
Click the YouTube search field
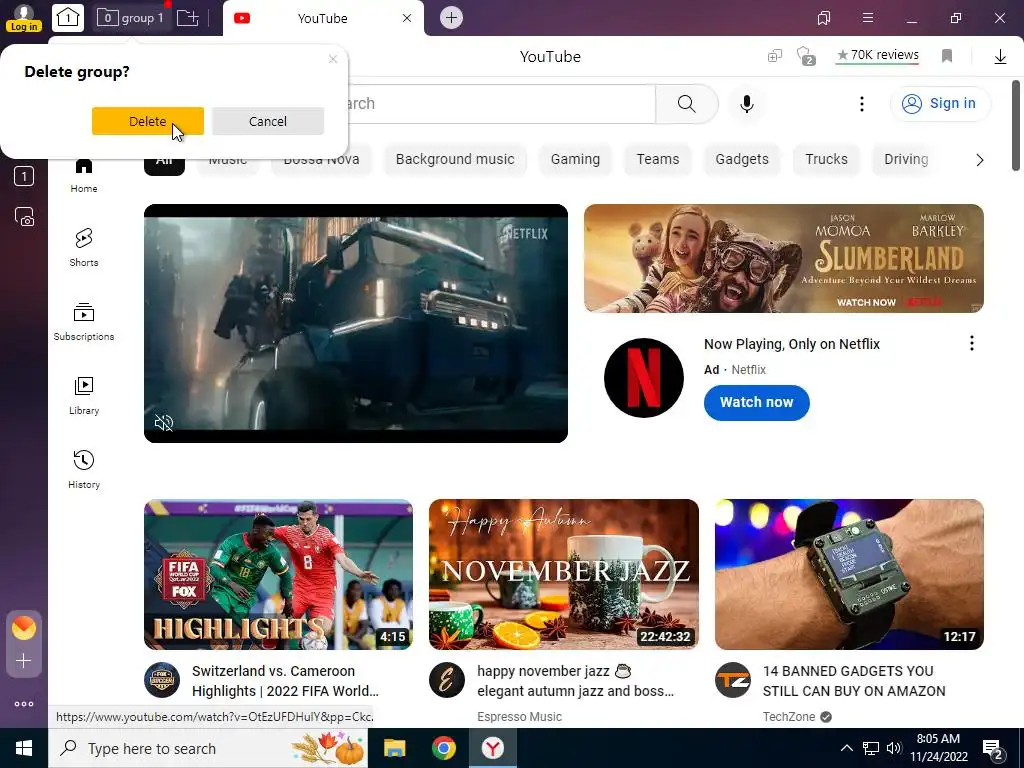click(502, 103)
